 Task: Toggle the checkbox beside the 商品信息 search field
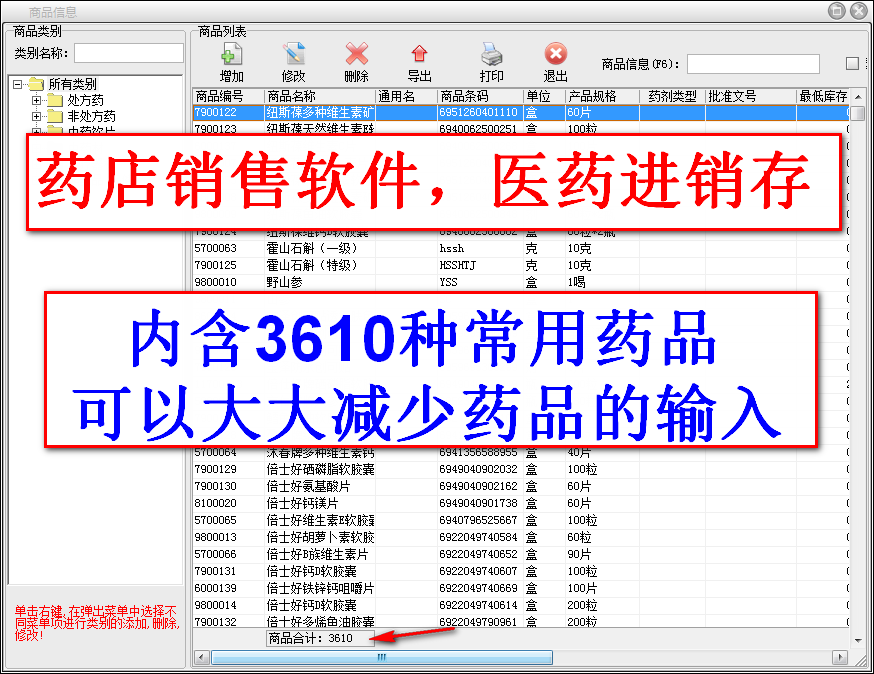(852, 64)
